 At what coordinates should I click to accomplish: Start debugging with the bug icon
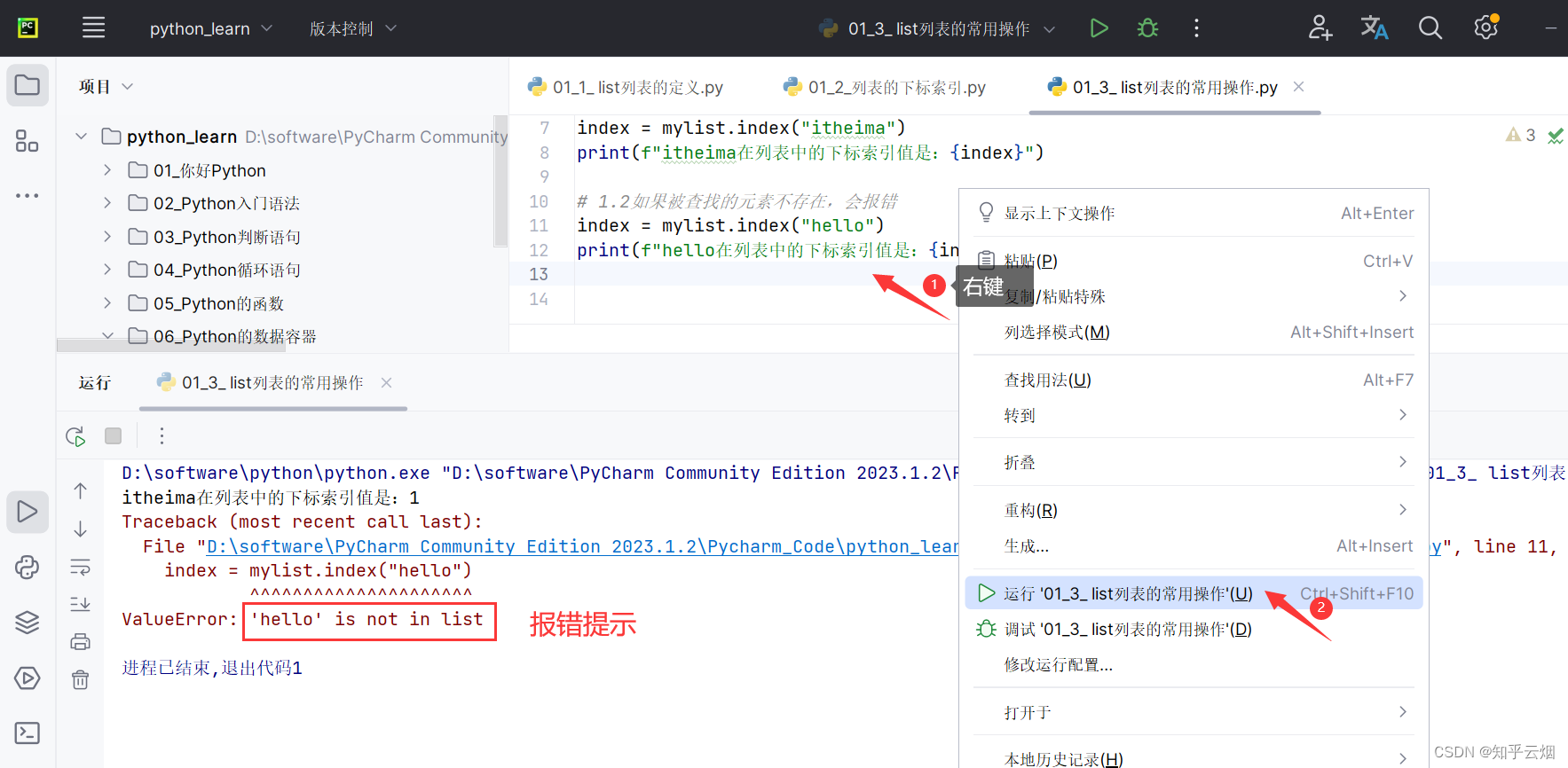coord(1147,28)
